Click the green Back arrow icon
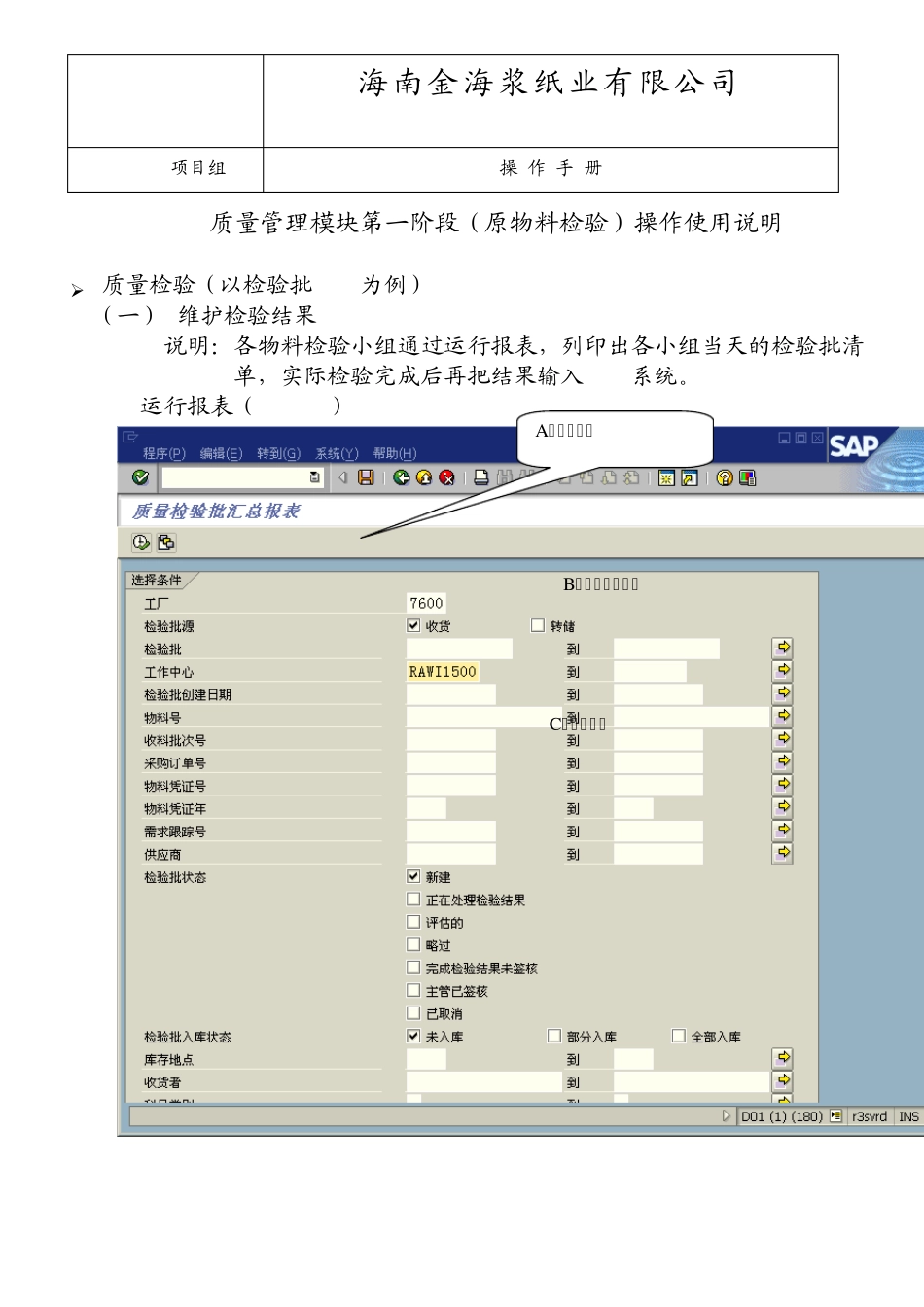This screenshot has height=1307, width=924. [x=401, y=477]
